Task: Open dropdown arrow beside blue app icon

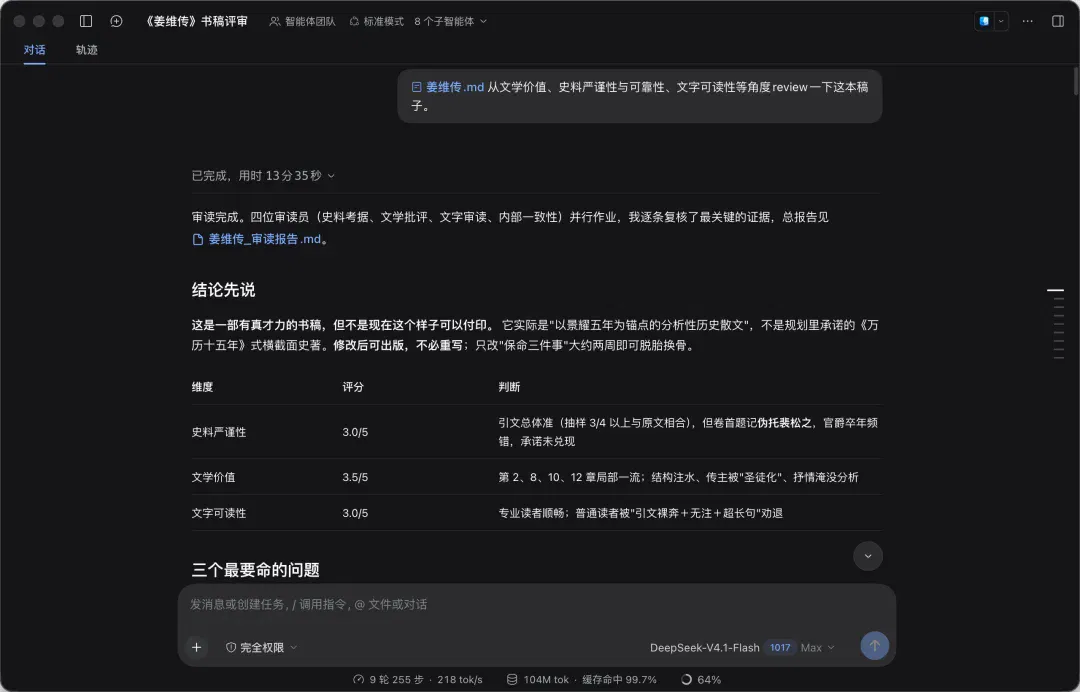Action: click(1001, 21)
